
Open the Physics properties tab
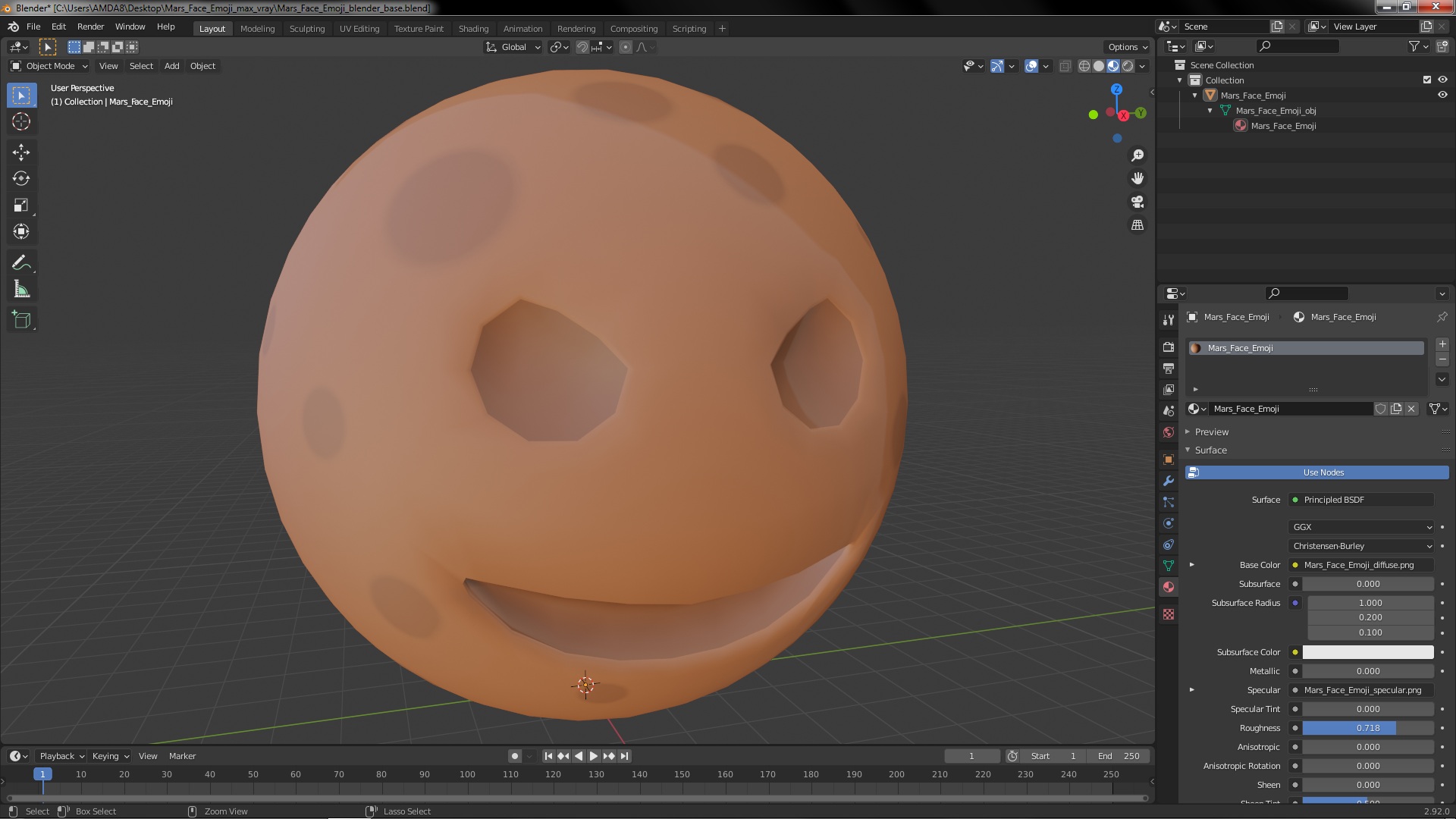click(1169, 523)
